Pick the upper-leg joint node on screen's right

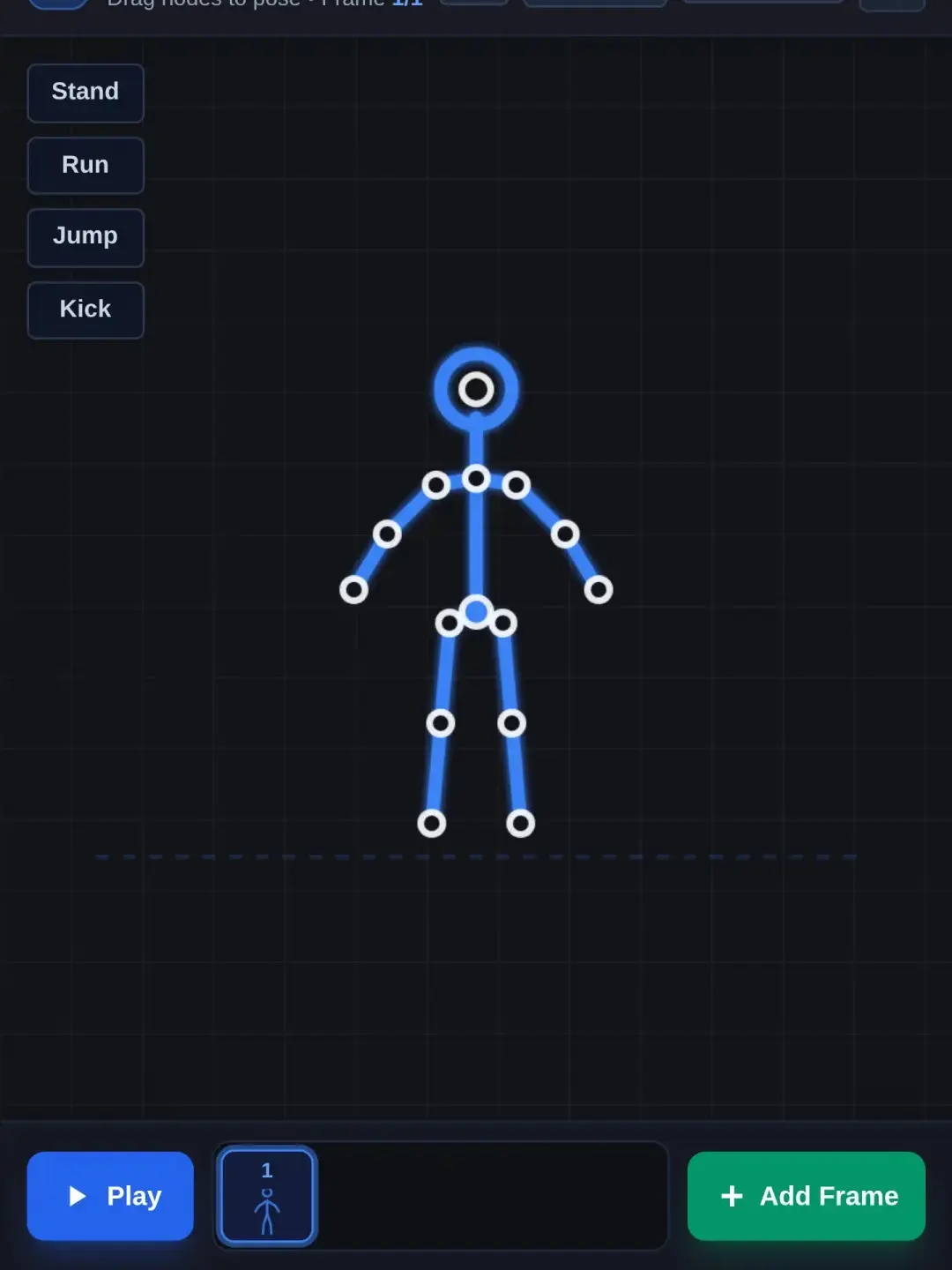pyautogui.click(x=503, y=624)
